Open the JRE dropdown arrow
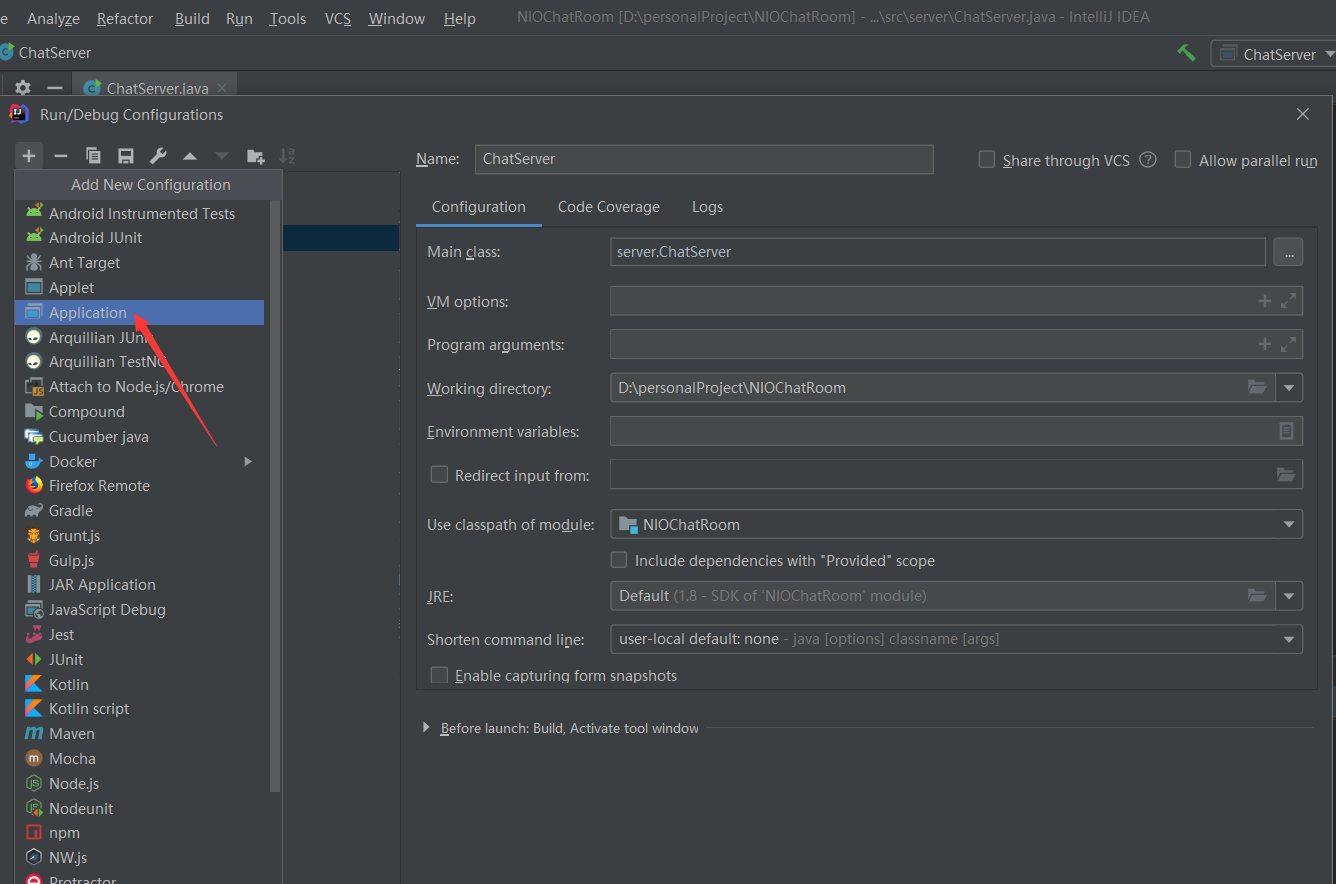The image size is (1336, 884). point(1289,596)
